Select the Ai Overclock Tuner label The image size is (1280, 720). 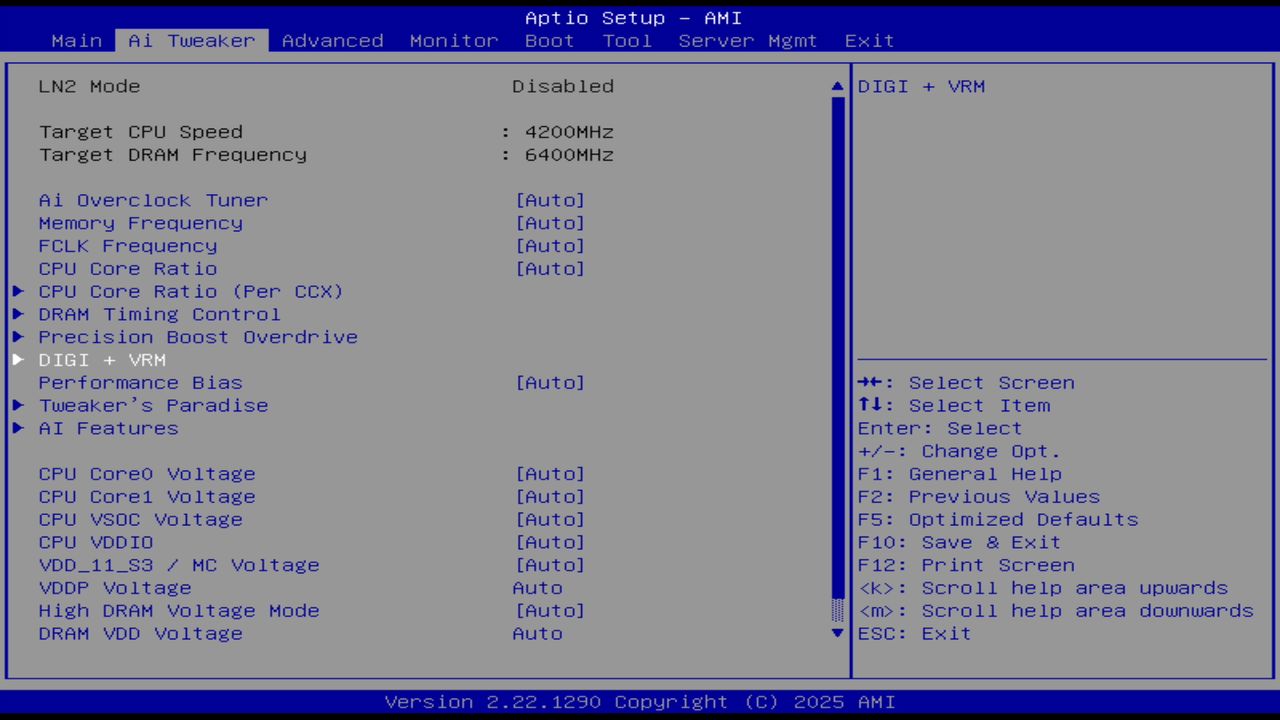(154, 201)
